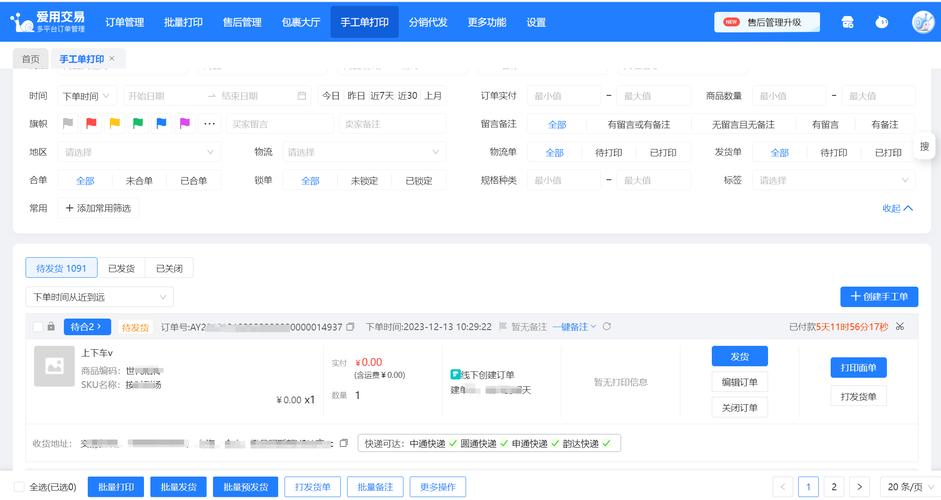This screenshot has height=500, width=941.
Task: Collapse filters with 收起
Action: click(x=897, y=208)
